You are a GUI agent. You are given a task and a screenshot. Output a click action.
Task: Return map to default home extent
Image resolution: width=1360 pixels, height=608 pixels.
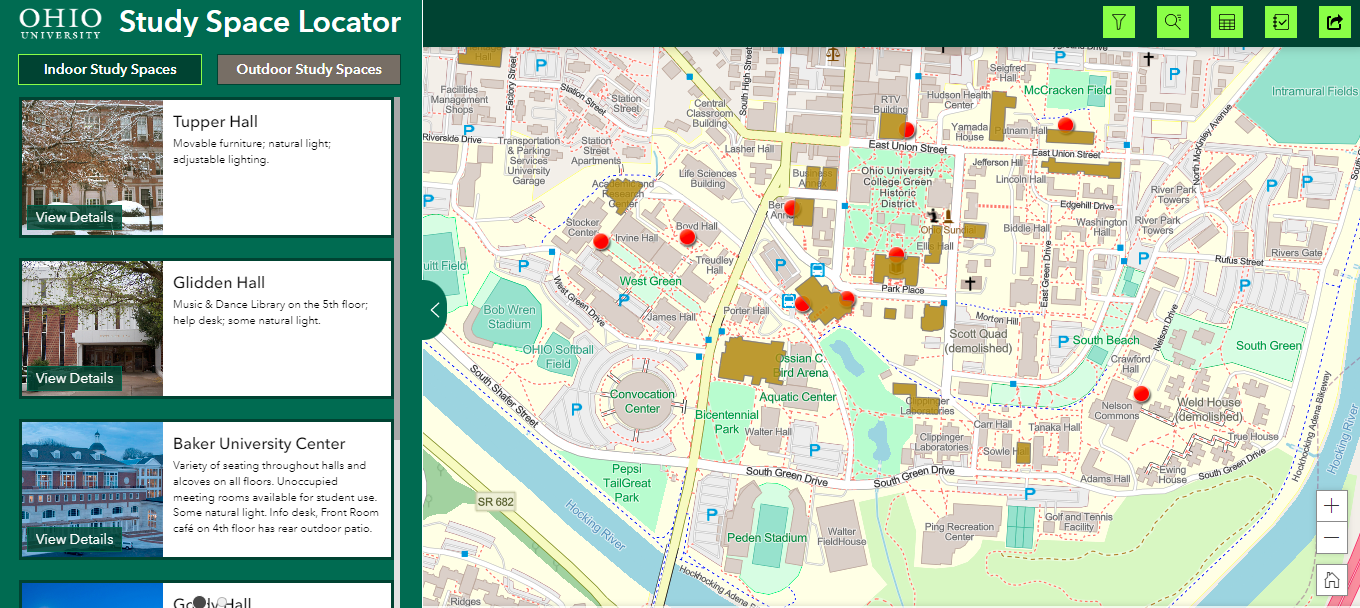1331,579
